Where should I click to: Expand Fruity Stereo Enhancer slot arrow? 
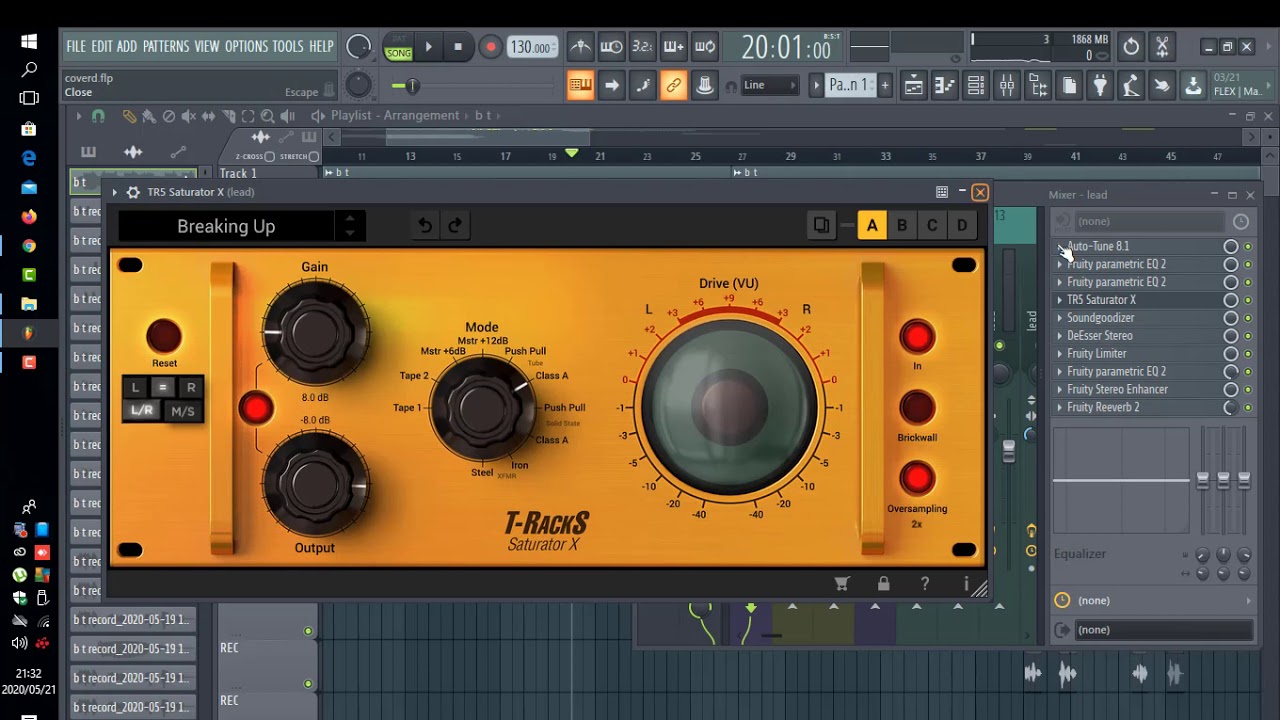tap(1060, 390)
